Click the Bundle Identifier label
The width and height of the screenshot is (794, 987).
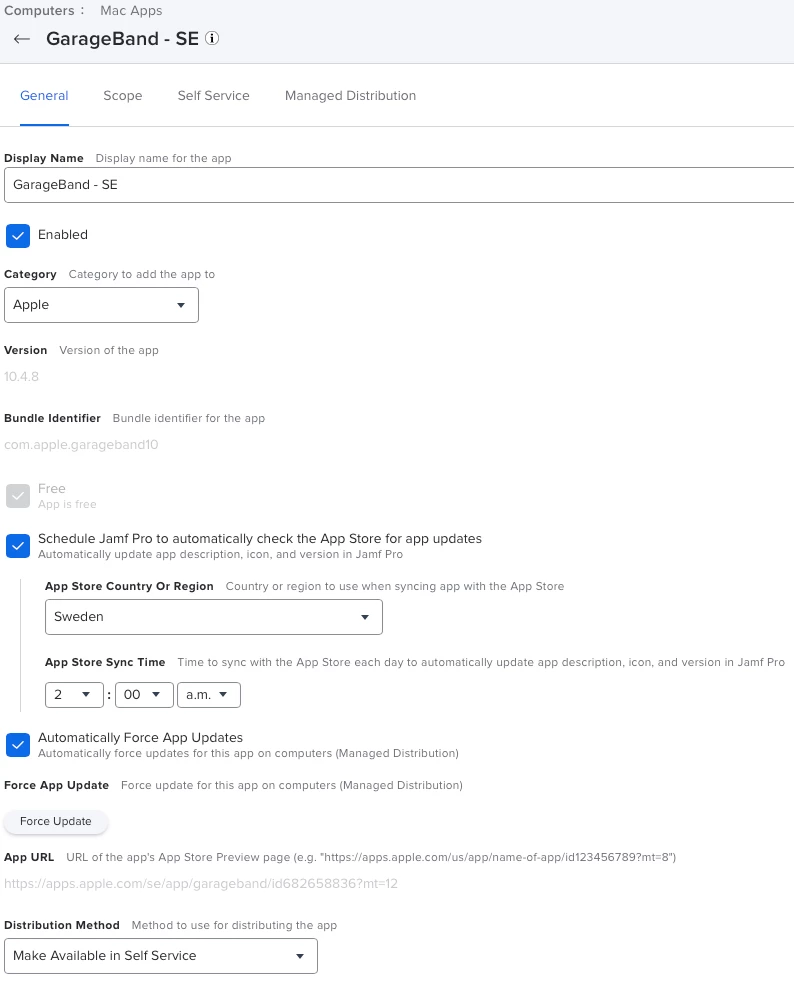(x=52, y=418)
